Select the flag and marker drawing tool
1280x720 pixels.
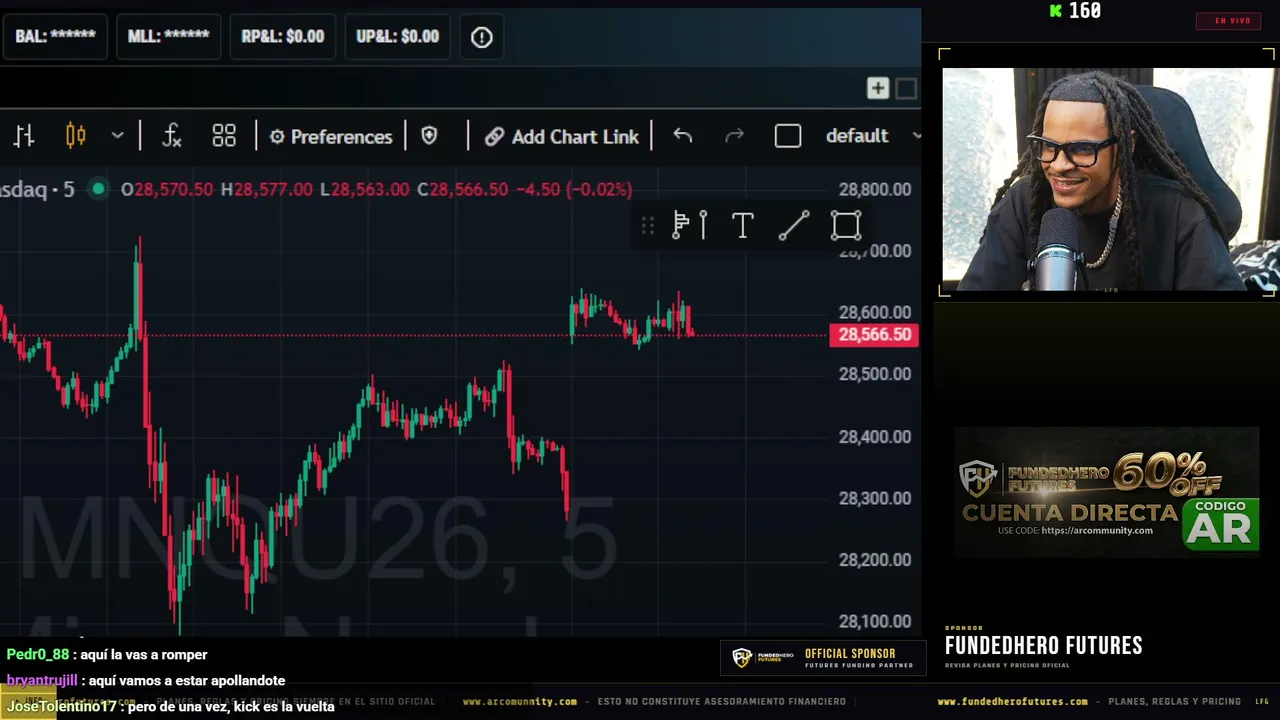pyautogui.click(x=690, y=226)
